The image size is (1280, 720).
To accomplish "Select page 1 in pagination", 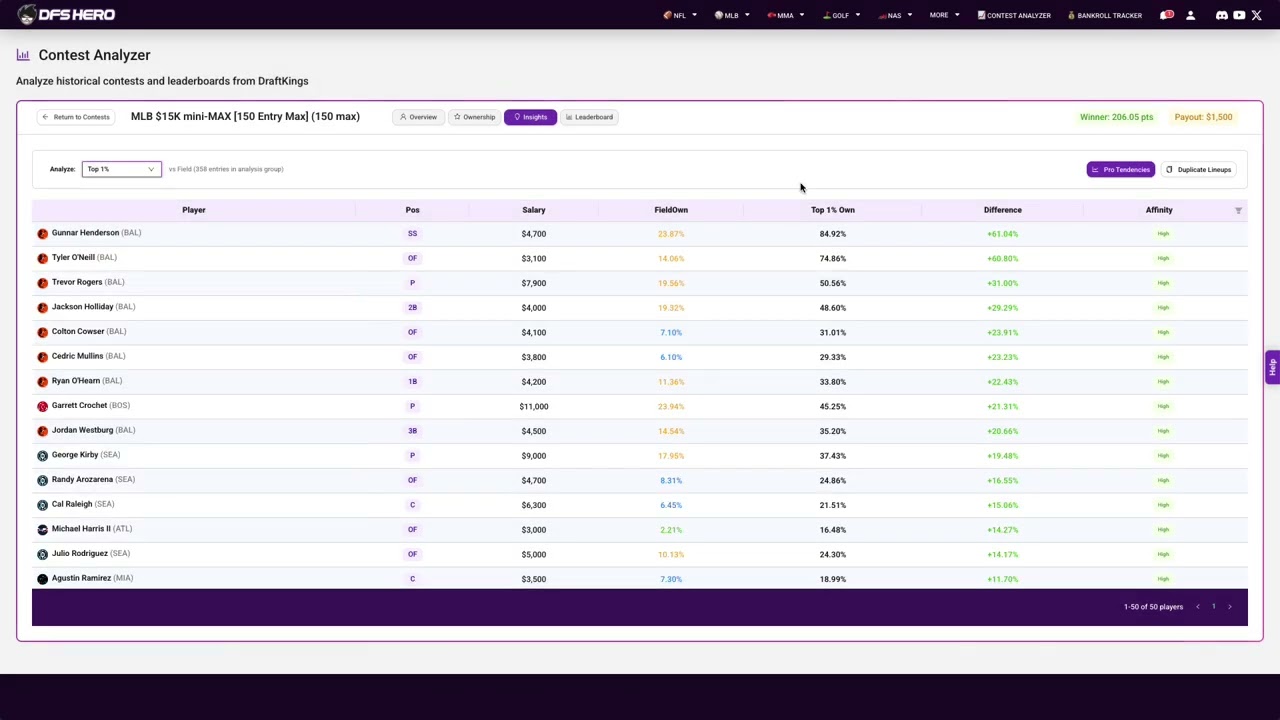I will [1214, 607].
